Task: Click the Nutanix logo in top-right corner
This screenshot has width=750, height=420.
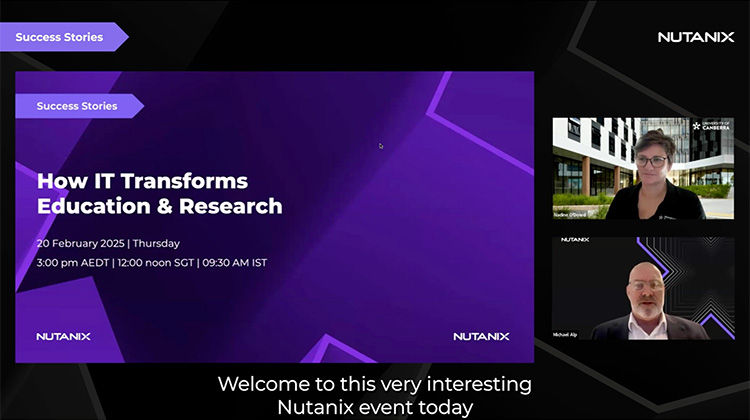Action: [x=696, y=37]
